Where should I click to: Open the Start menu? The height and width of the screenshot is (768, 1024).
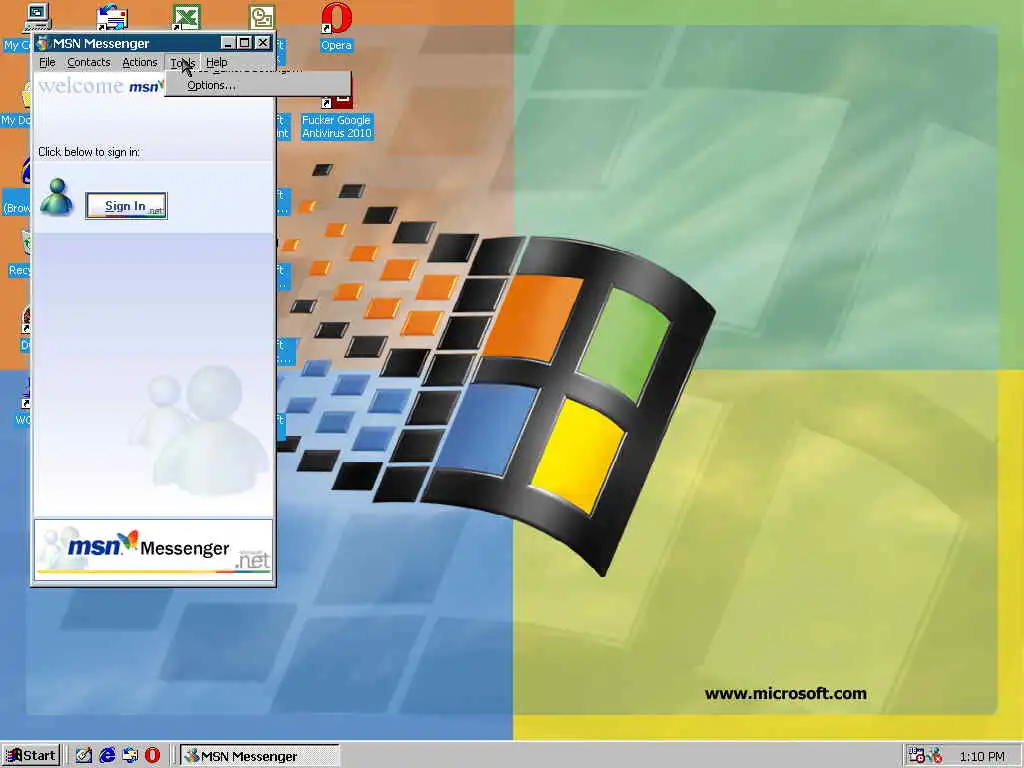coord(31,756)
